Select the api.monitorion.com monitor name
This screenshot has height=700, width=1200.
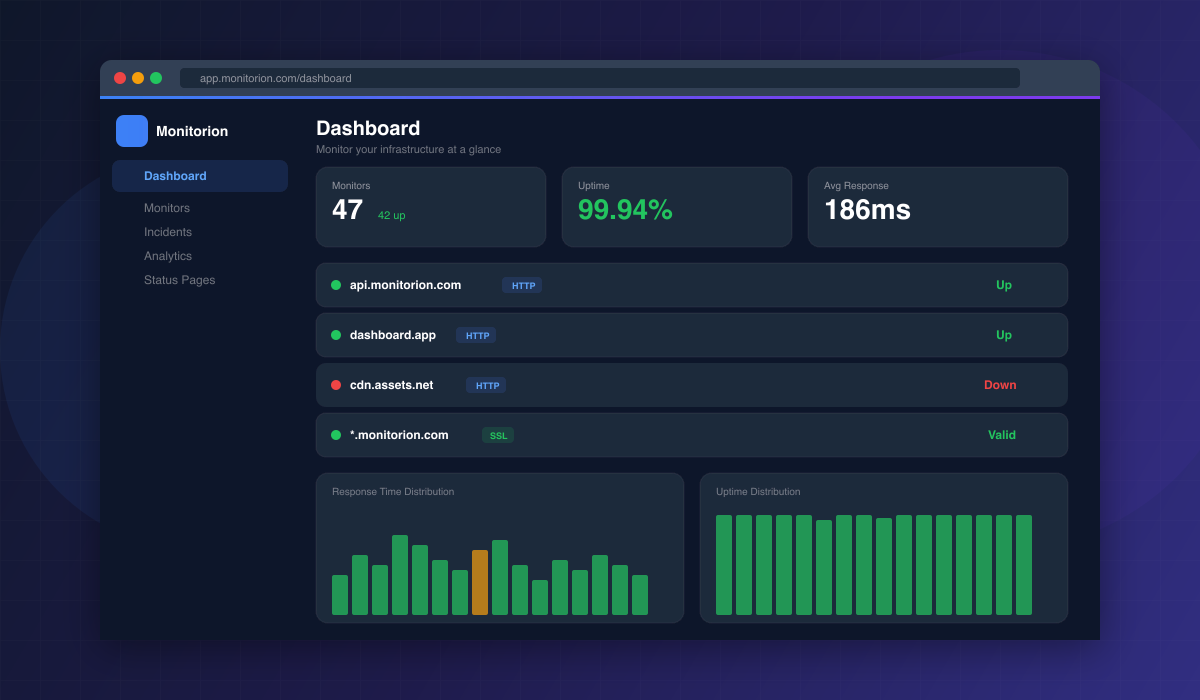406,285
